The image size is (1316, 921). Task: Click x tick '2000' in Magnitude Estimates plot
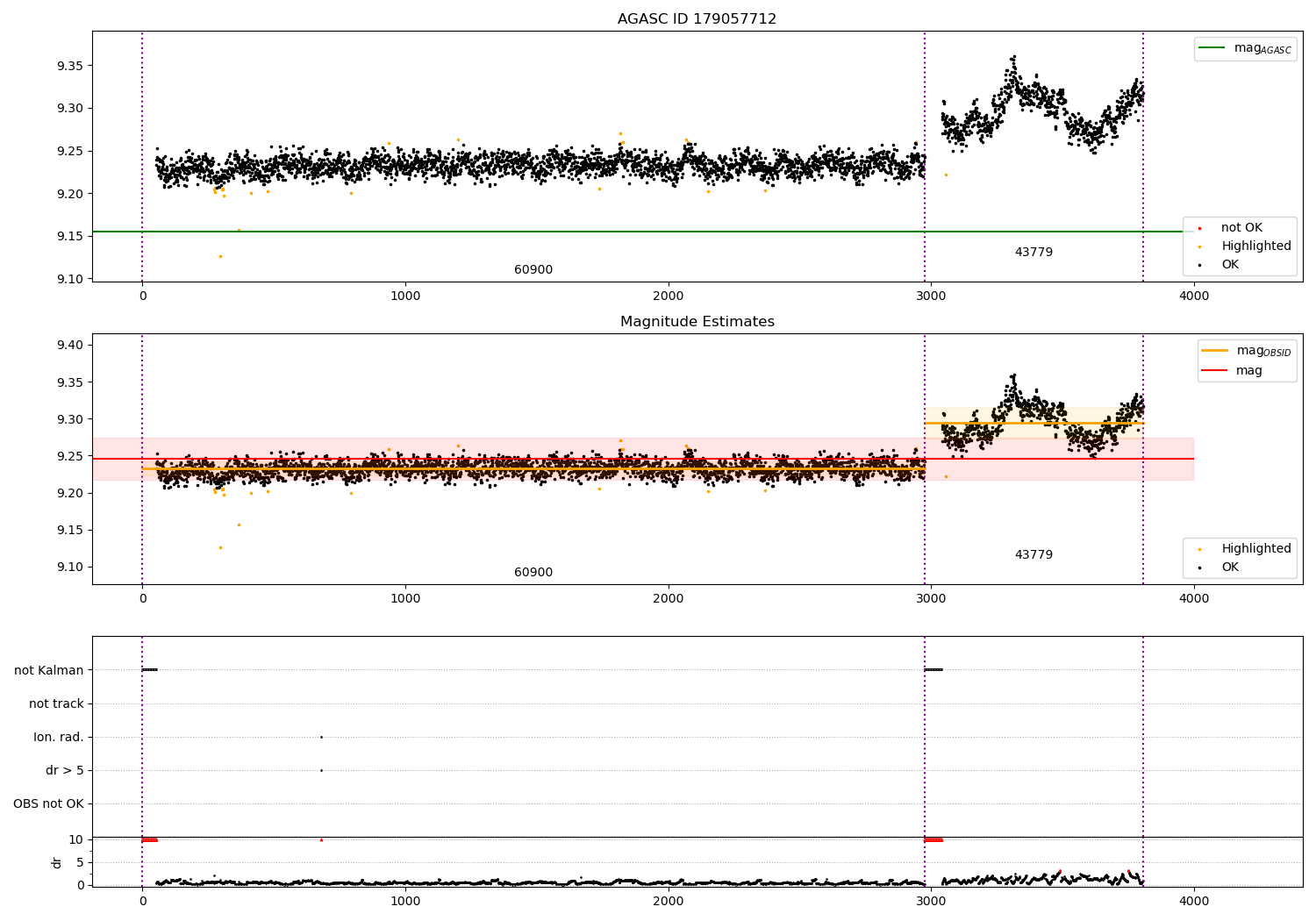669,599
